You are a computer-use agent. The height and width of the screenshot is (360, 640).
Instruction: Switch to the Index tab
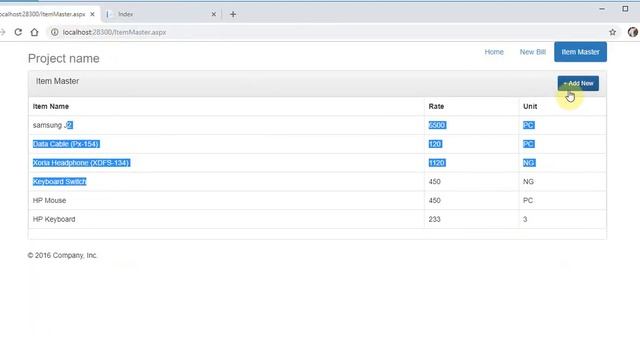pos(159,14)
